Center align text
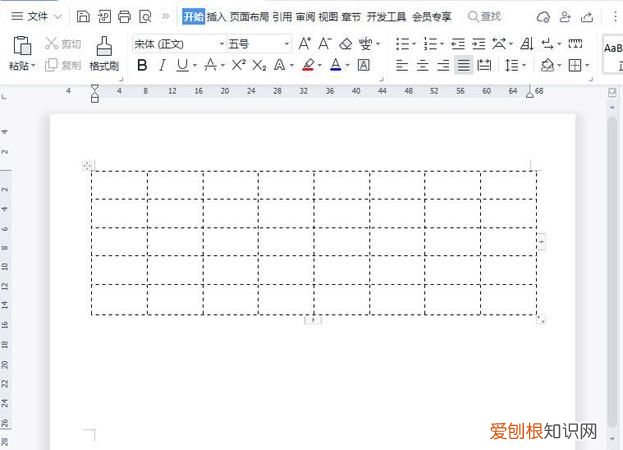623x450 pixels. (x=423, y=65)
